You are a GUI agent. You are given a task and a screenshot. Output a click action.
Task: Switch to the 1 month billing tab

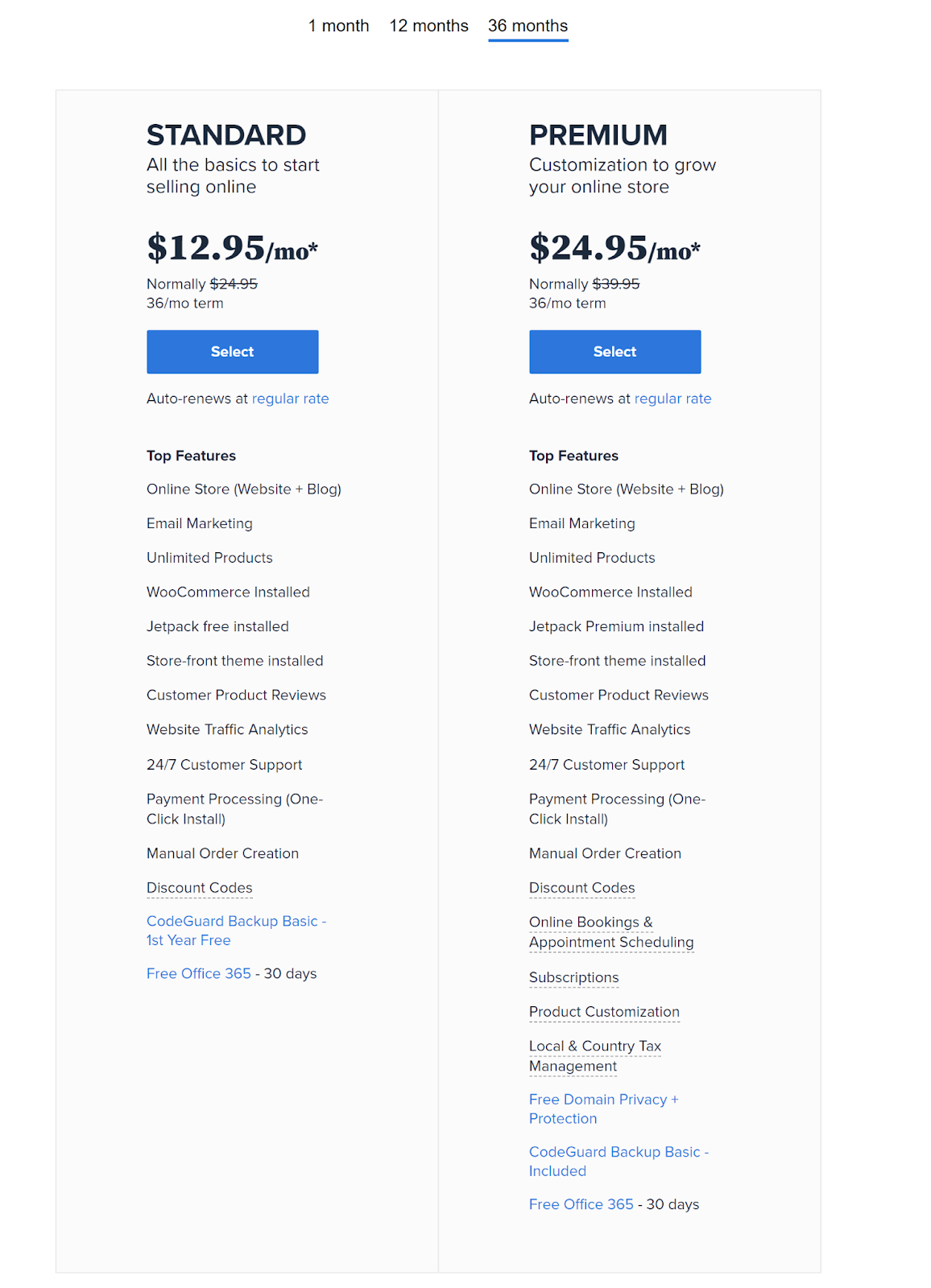338,26
